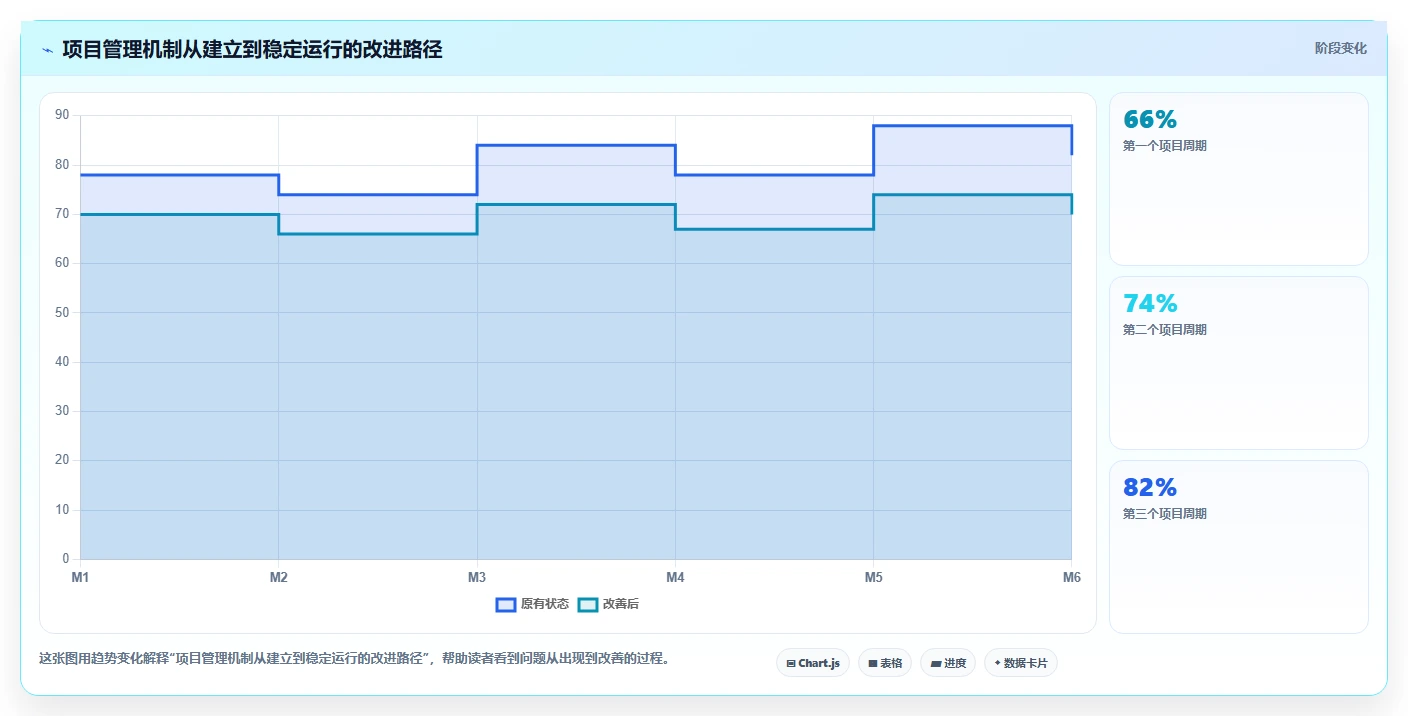This screenshot has width=1408, height=716.
Task: Open the 82% 第三个项目周期 card
Action: [1238, 547]
